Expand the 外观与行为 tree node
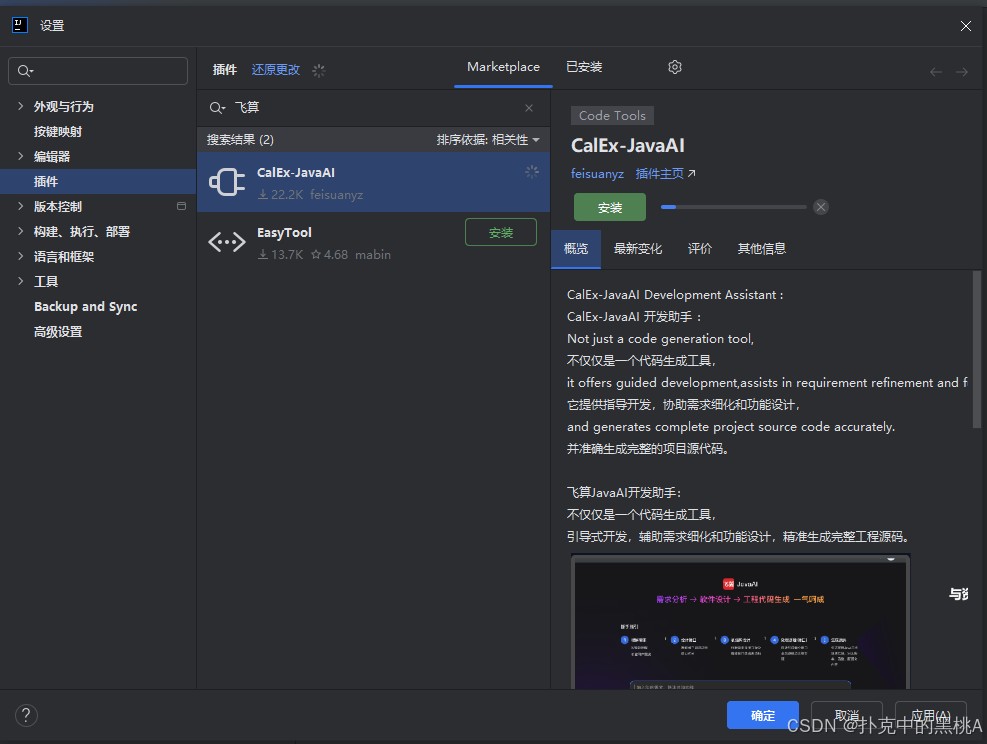Viewport: 987px width, 744px height. [21, 106]
